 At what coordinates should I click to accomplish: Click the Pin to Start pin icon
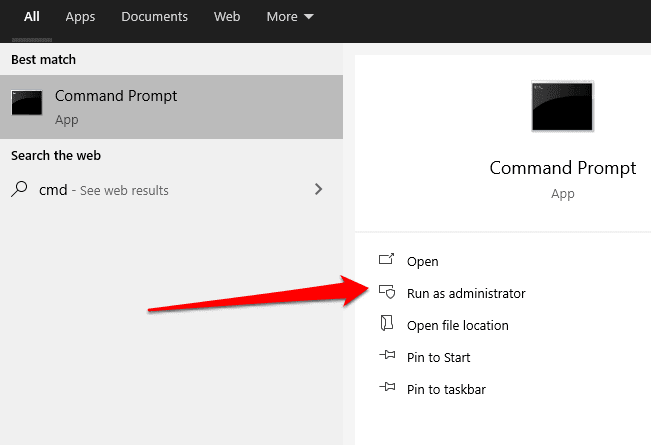coord(387,357)
